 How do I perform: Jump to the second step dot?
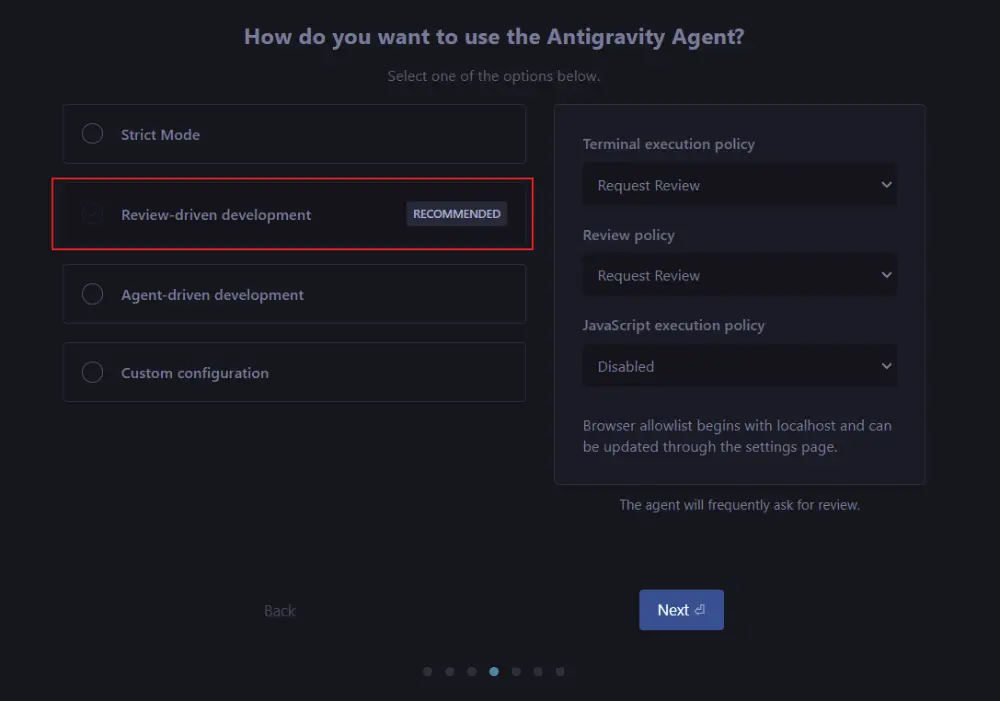(x=450, y=672)
